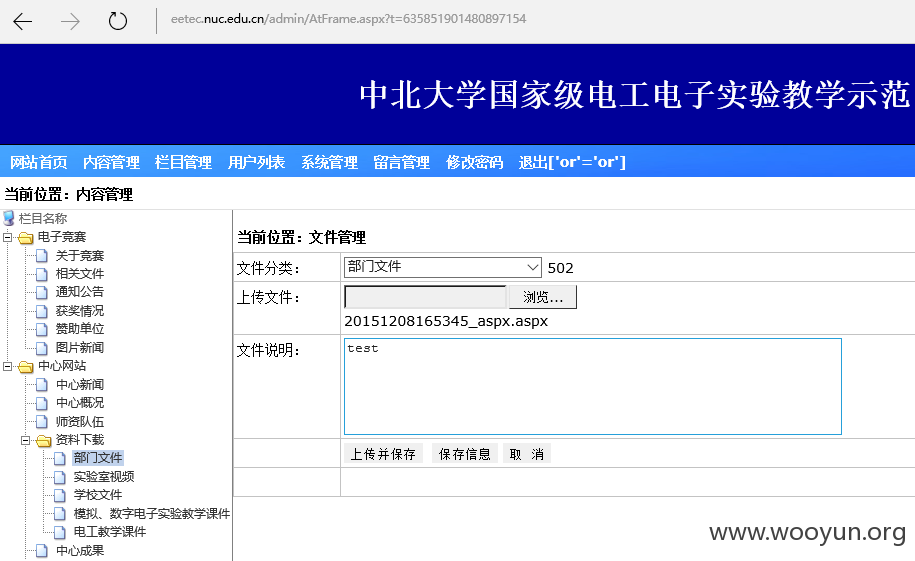Image resolution: width=915 pixels, height=561 pixels.
Task: Click the page icon beside 部门文件
Action: 60,458
